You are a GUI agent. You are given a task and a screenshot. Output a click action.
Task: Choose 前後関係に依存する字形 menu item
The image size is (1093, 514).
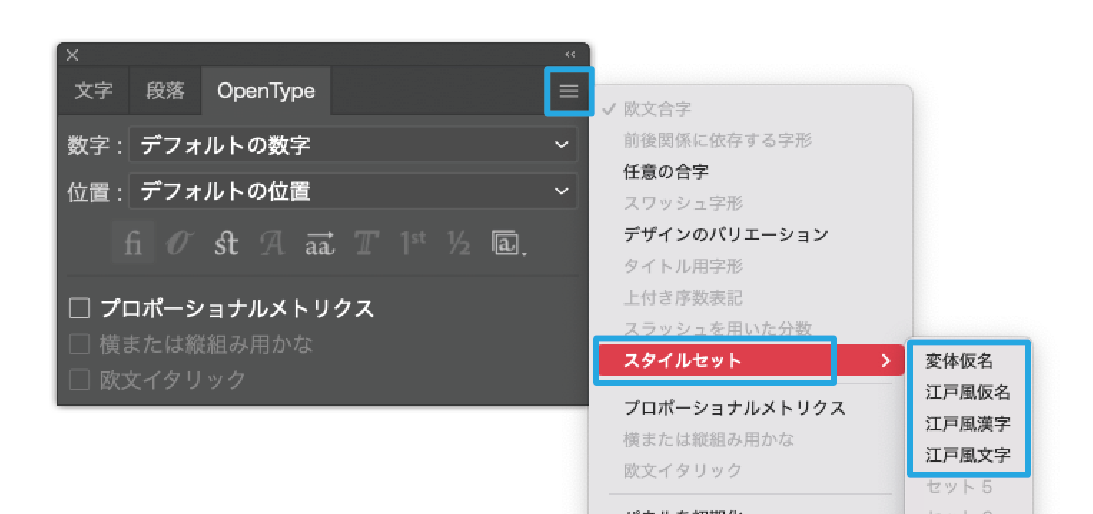click(751, 141)
